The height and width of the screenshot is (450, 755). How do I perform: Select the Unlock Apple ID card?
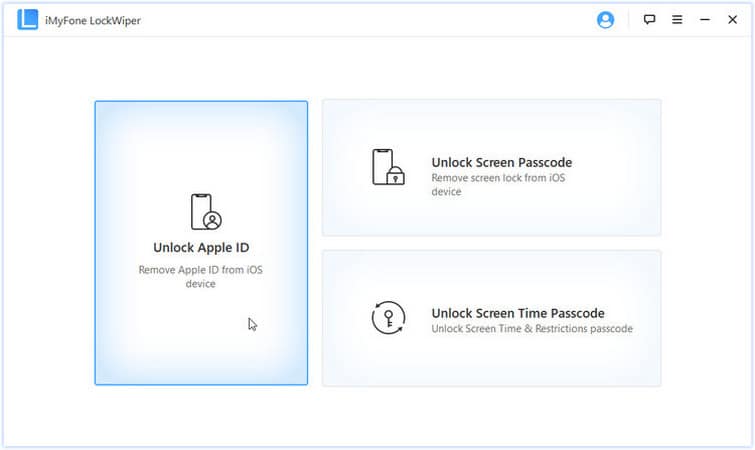coord(201,243)
